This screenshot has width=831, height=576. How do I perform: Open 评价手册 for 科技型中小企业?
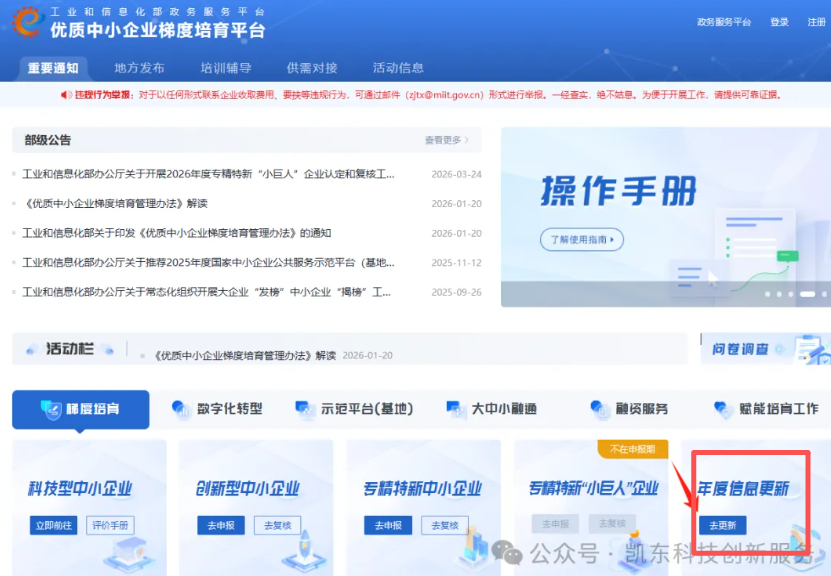point(110,525)
